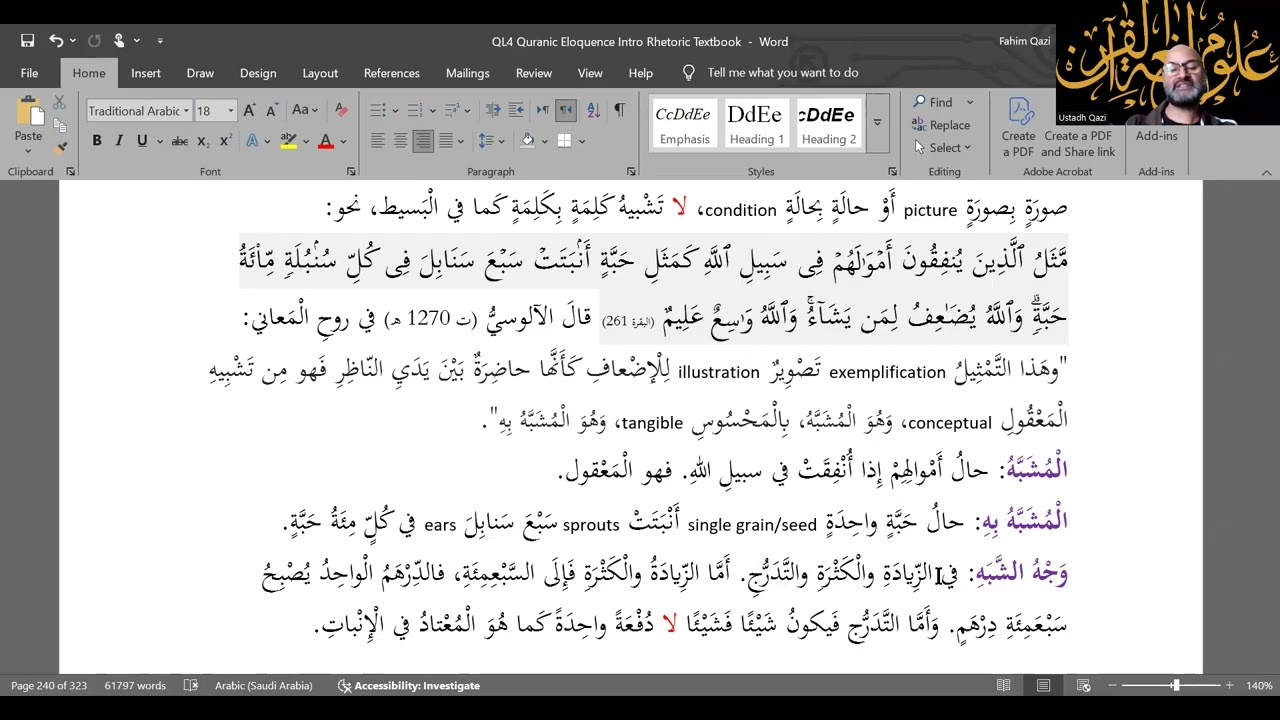Click Accessibility: Investigate in the status bar
The image size is (1280, 720).
[x=408, y=685]
